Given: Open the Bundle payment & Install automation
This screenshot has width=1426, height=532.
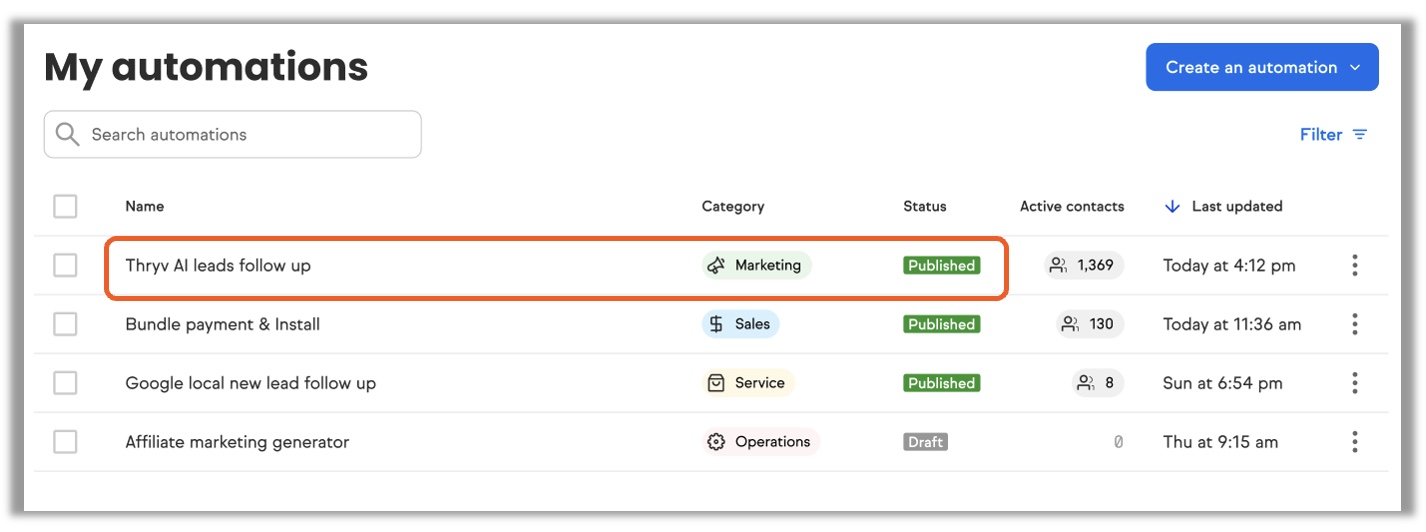Looking at the screenshot, I should pyautogui.click(x=222, y=324).
